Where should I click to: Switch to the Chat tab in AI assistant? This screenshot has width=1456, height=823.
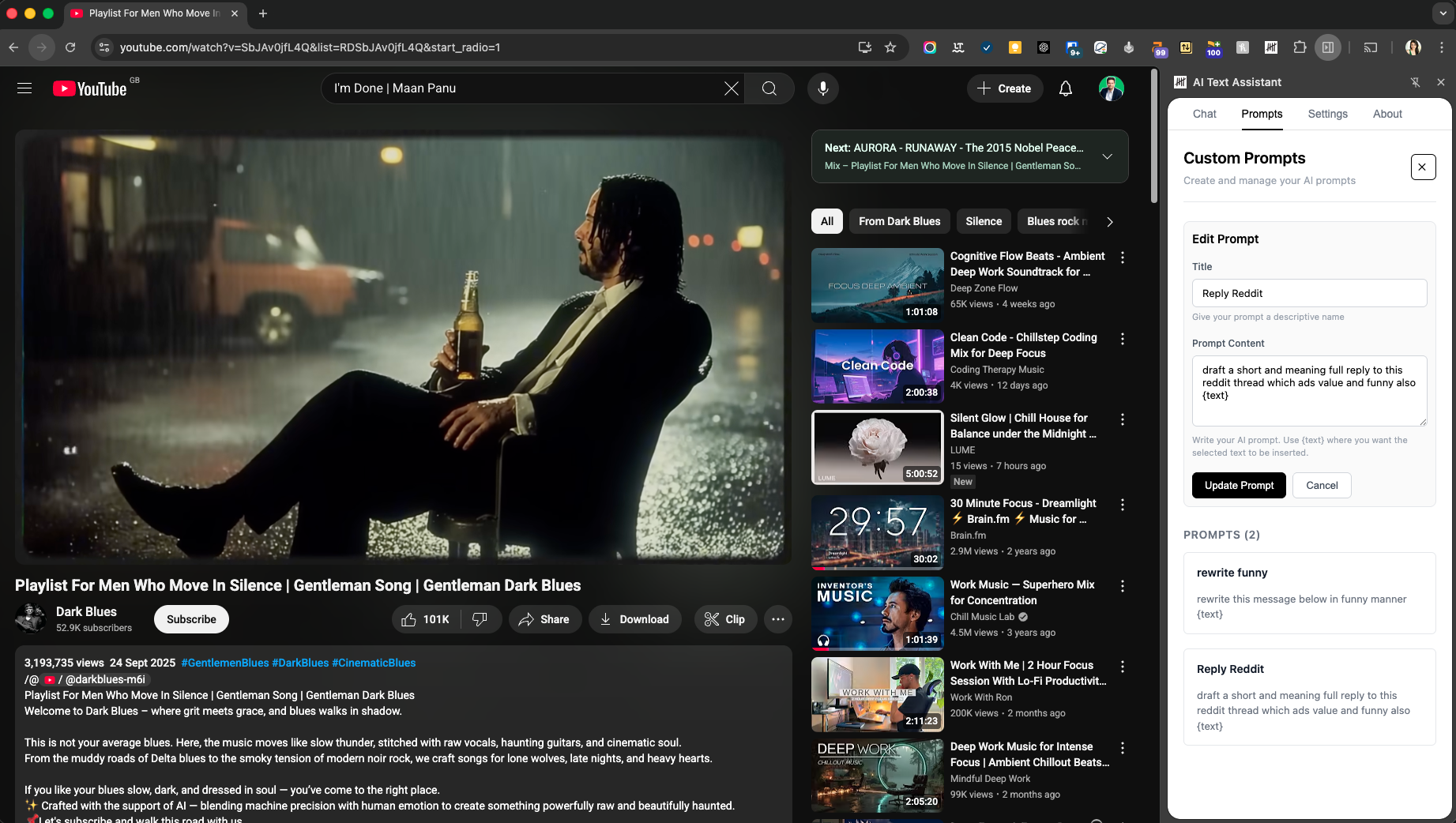coord(1204,114)
